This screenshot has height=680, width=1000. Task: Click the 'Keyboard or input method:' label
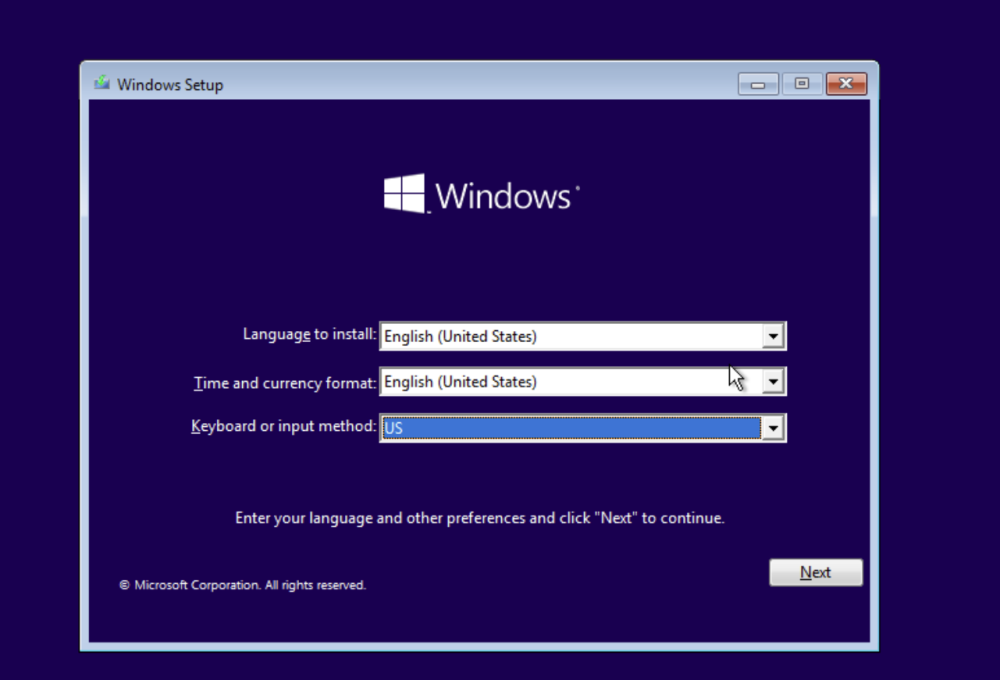[x=284, y=426]
